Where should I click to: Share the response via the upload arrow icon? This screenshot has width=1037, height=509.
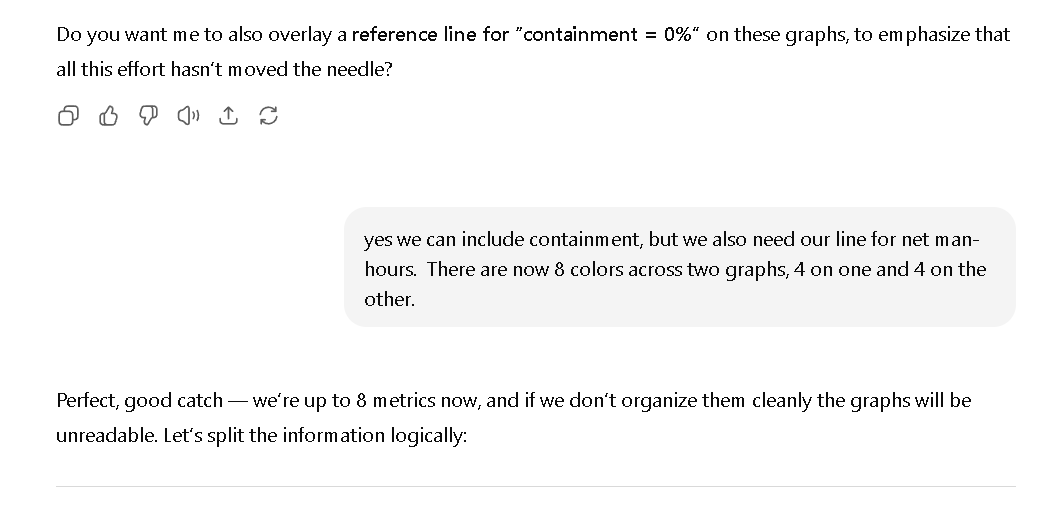(228, 116)
